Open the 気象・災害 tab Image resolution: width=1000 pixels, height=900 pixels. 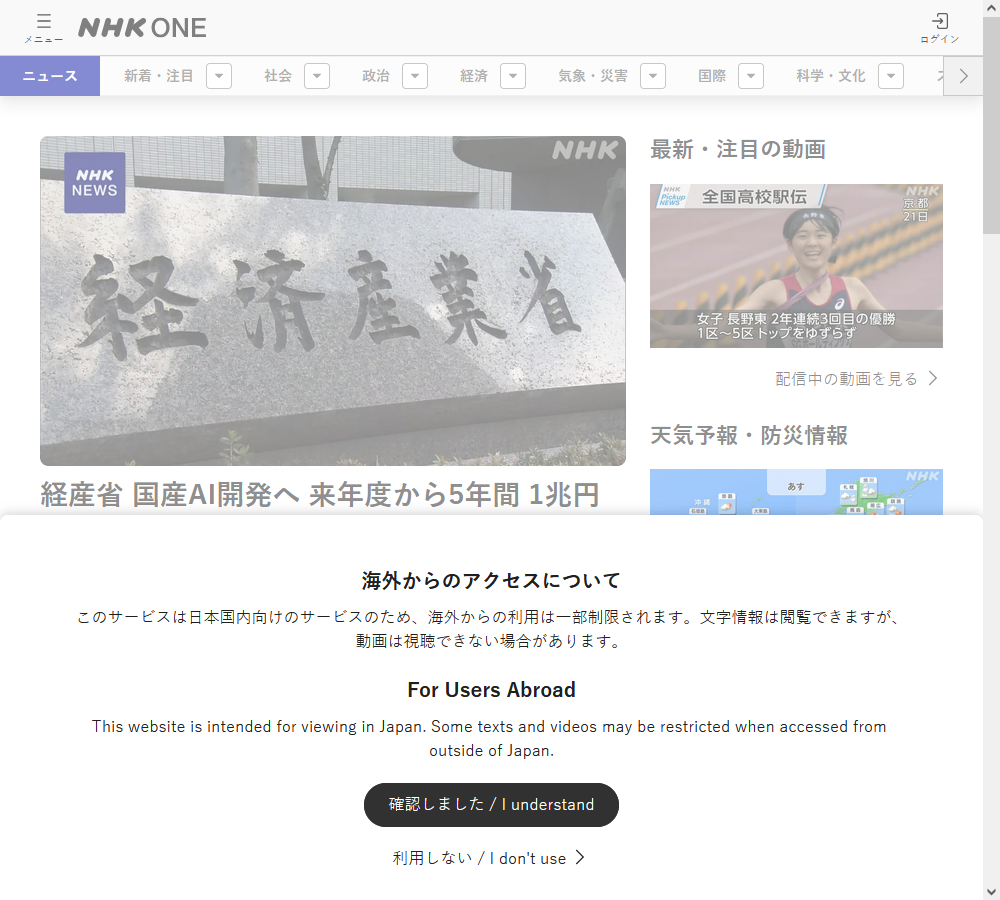click(592, 76)
